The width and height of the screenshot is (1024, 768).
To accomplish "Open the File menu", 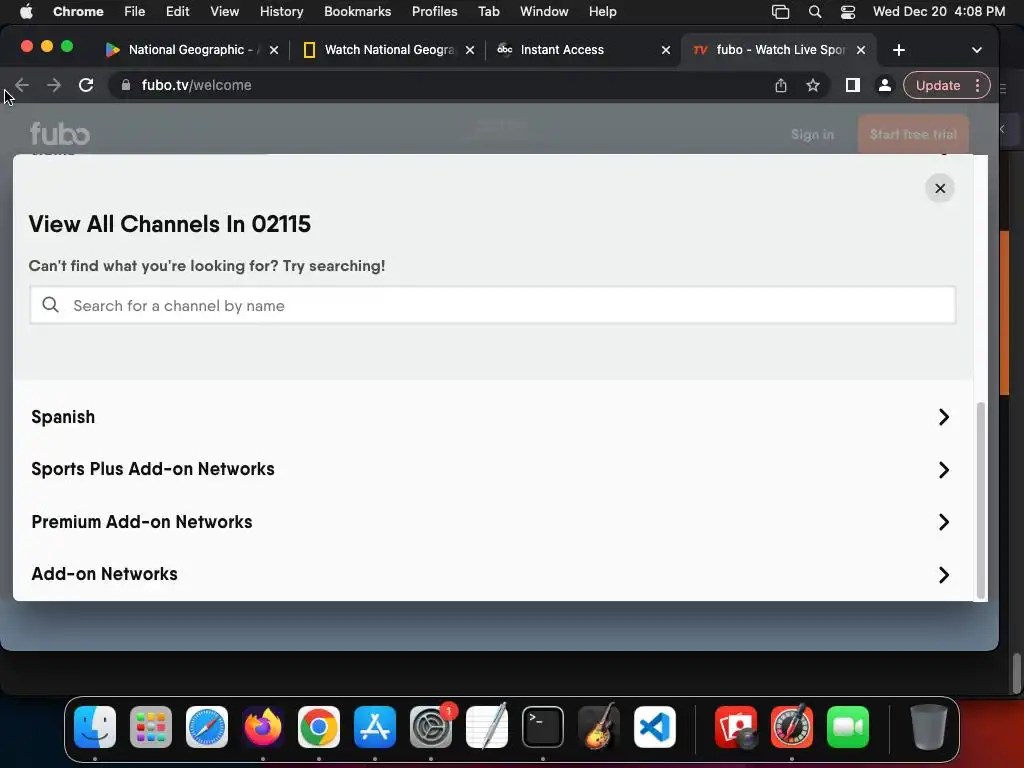I will tap(135, 11).
